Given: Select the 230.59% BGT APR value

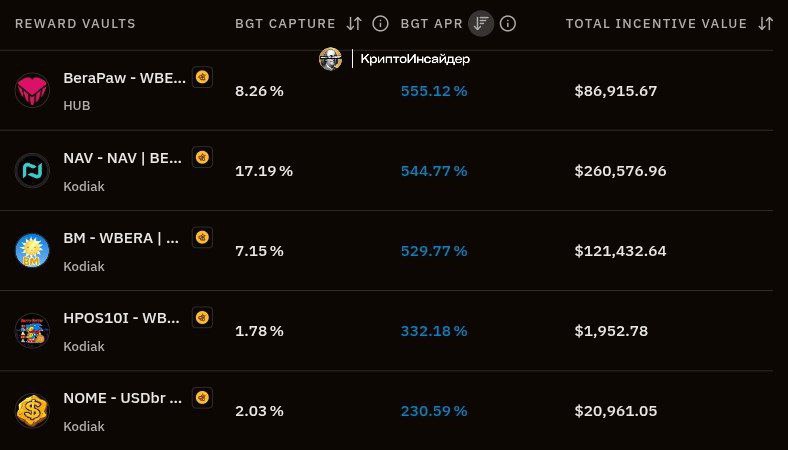Looking at the screenshot, I should click(x=434, y=411).
